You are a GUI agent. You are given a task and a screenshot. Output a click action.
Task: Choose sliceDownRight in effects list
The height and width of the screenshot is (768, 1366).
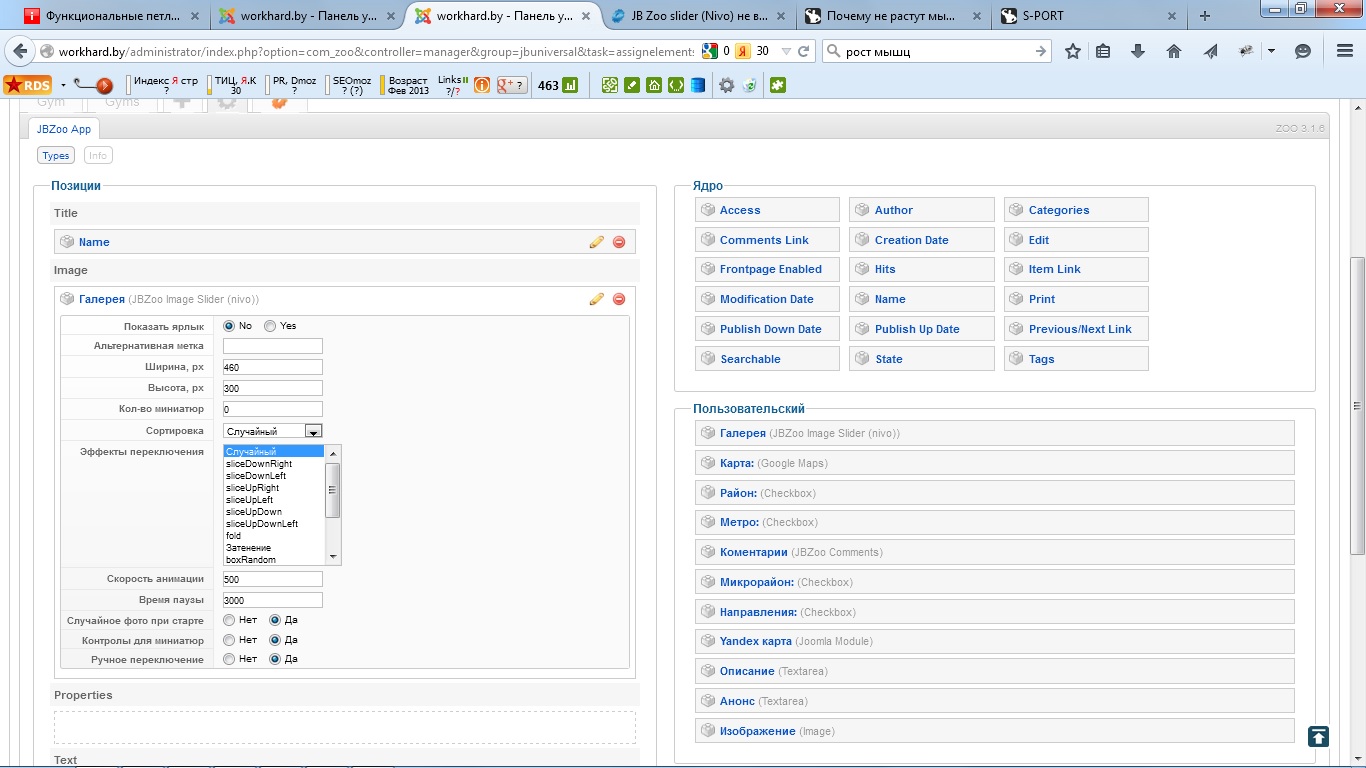click(x=259, y=464)
